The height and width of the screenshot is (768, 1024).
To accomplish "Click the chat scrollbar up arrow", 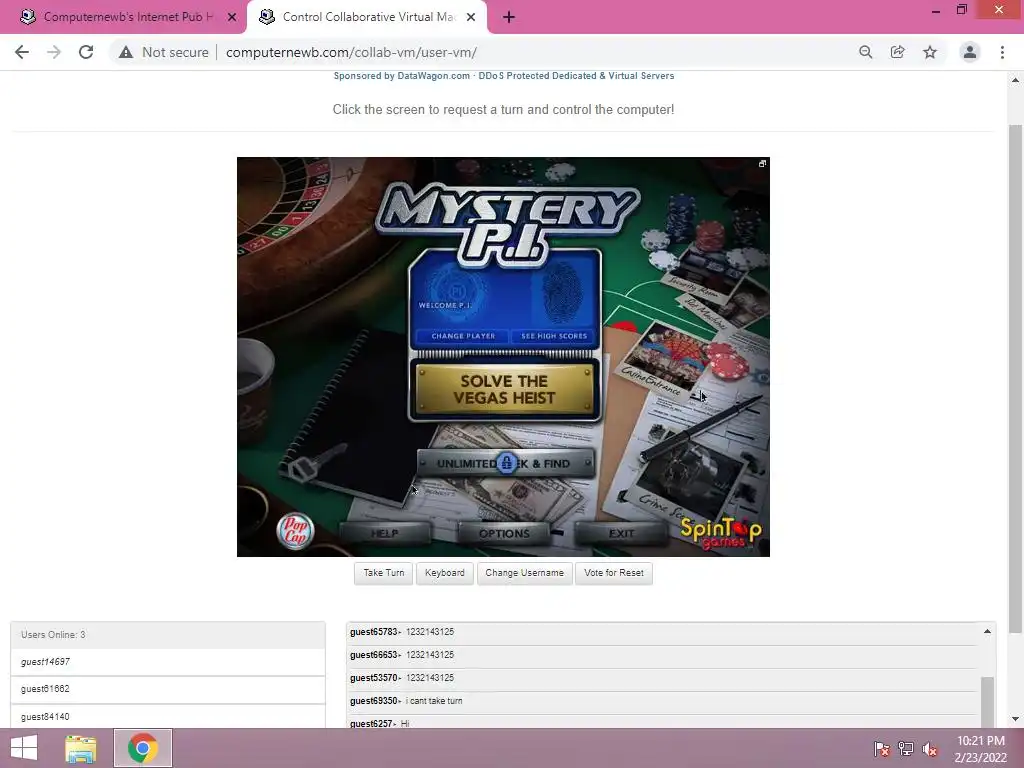I will 987,632.
